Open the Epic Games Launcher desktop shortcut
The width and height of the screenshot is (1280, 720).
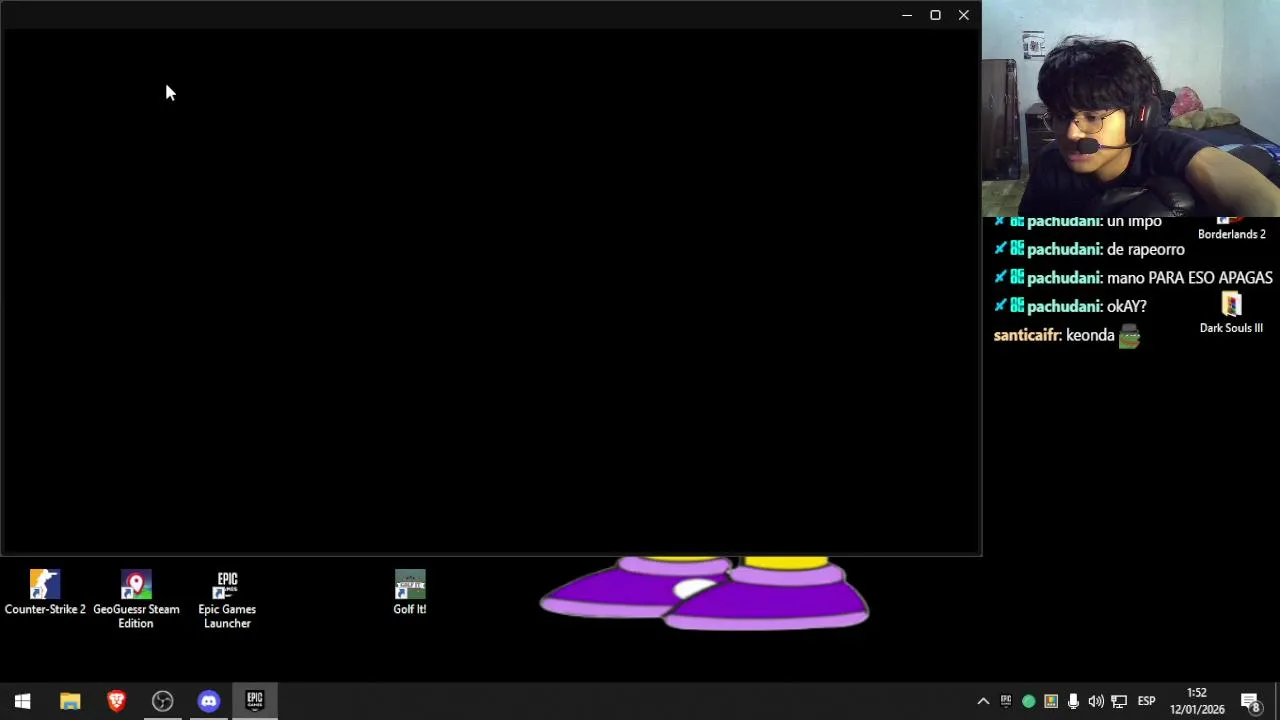point(227,600)
